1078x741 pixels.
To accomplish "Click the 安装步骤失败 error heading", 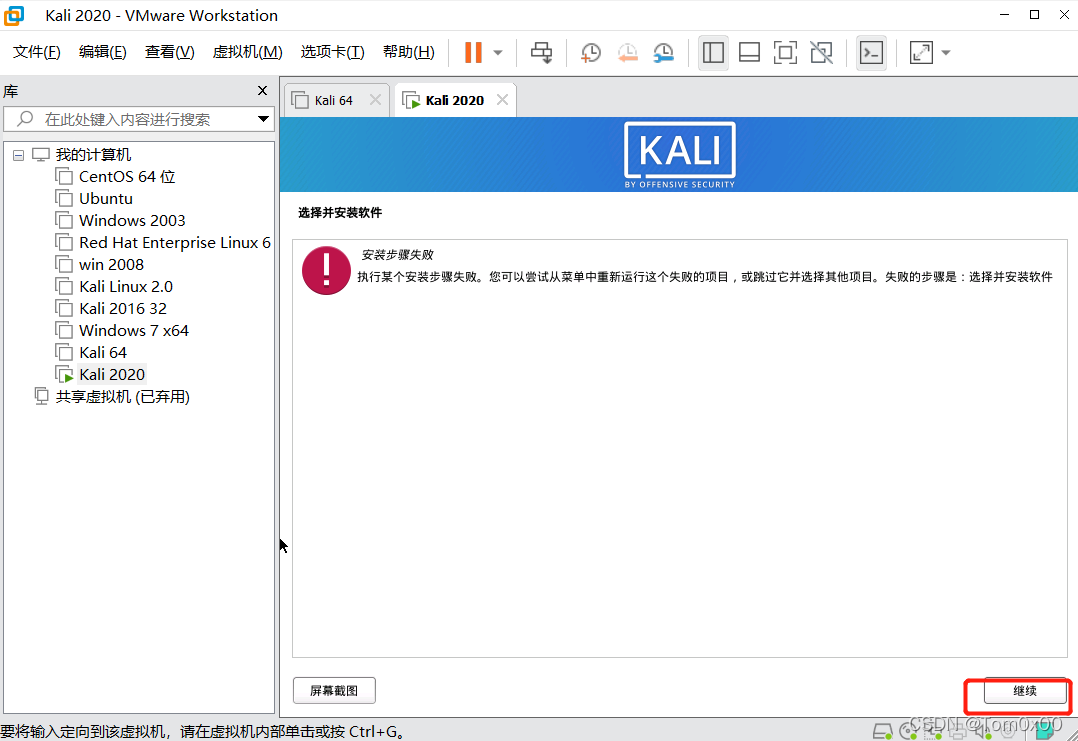I will [x=397, y=255].
